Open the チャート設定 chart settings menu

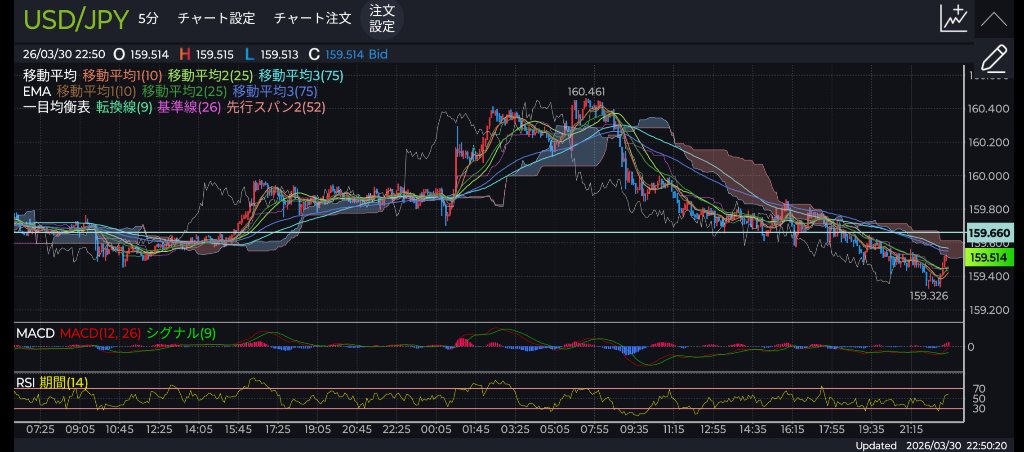(x=216, y=18)
